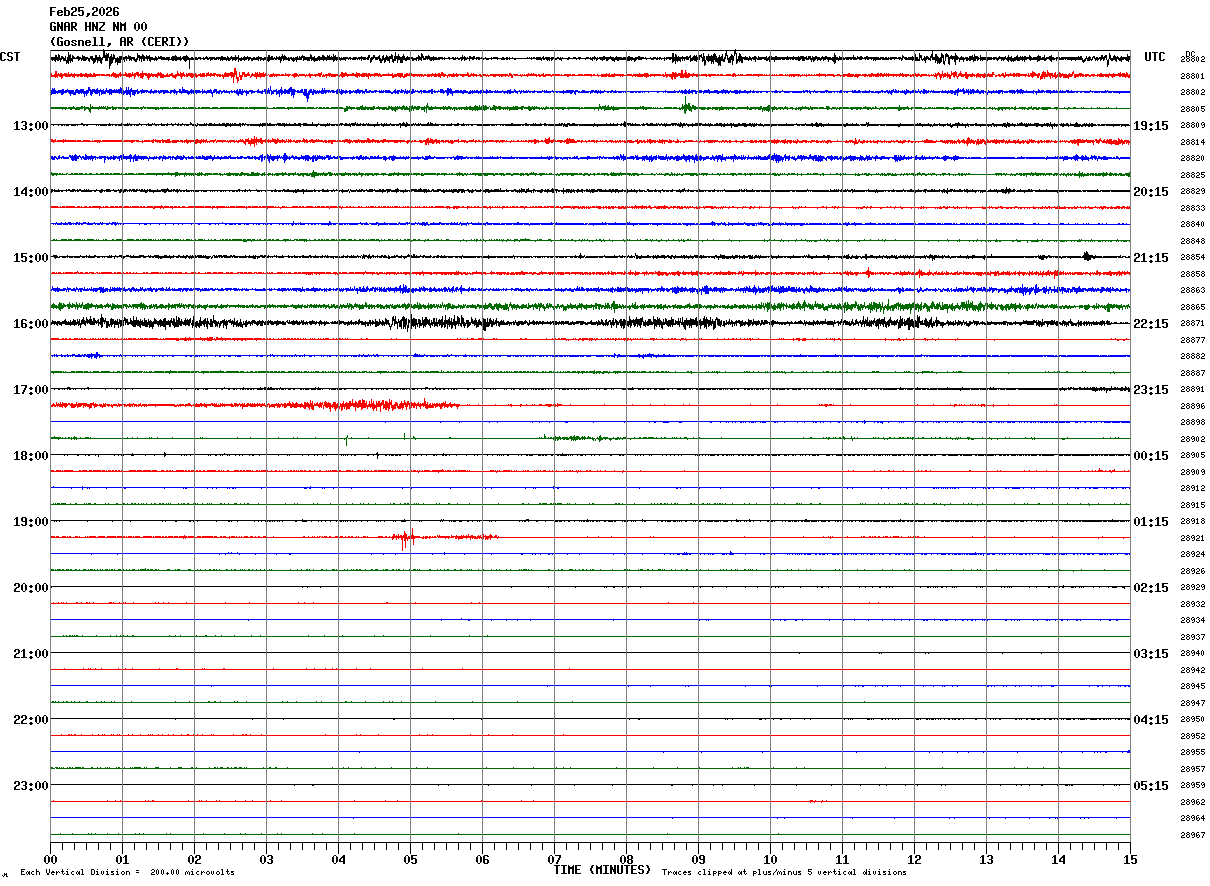
Task: Click the large red spike on the 19:15 trace
Action: click(x=405, y=538)
